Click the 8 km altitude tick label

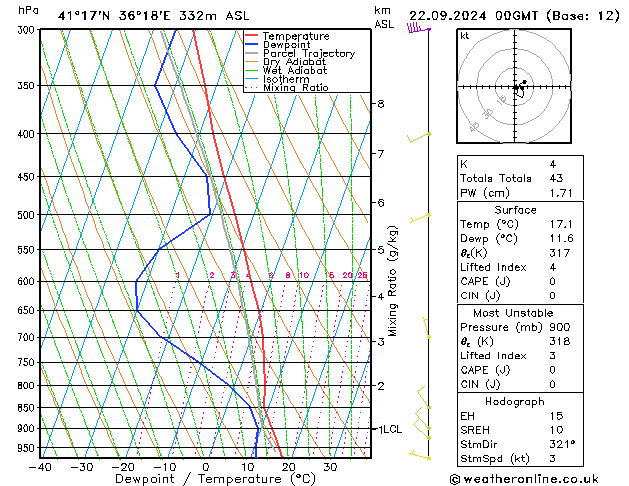(381, 104)
